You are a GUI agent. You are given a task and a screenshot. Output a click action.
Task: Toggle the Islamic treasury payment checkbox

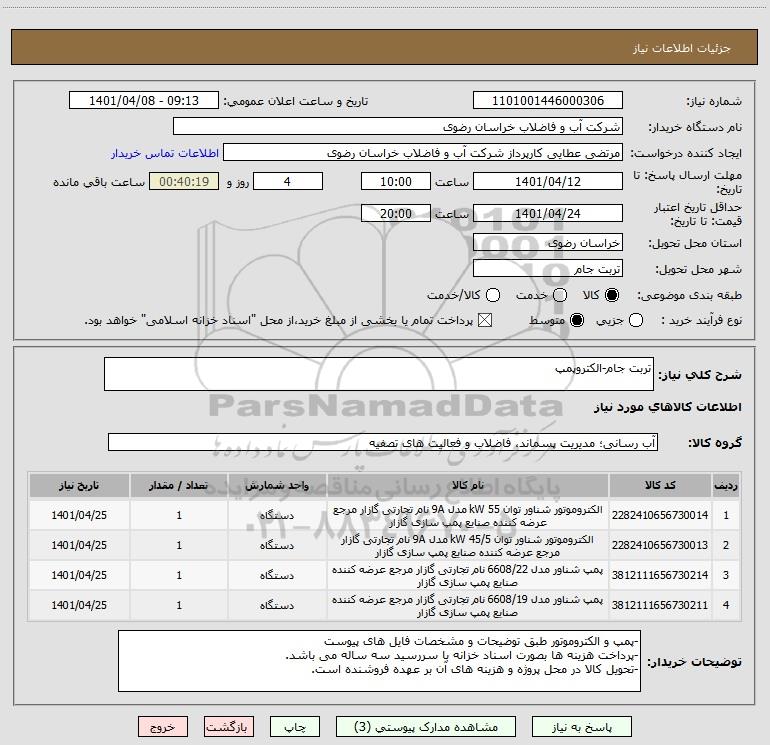[485, 320]
